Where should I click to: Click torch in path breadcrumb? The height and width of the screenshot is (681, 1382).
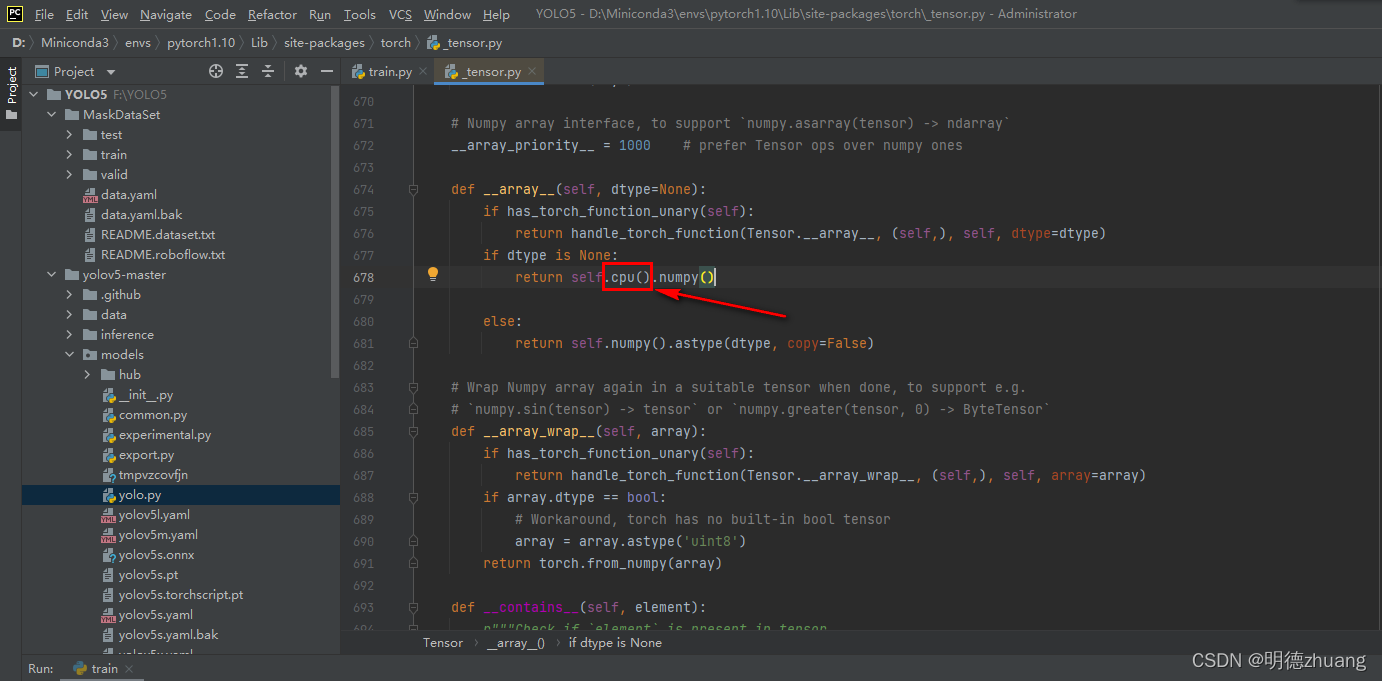point(396,42)
